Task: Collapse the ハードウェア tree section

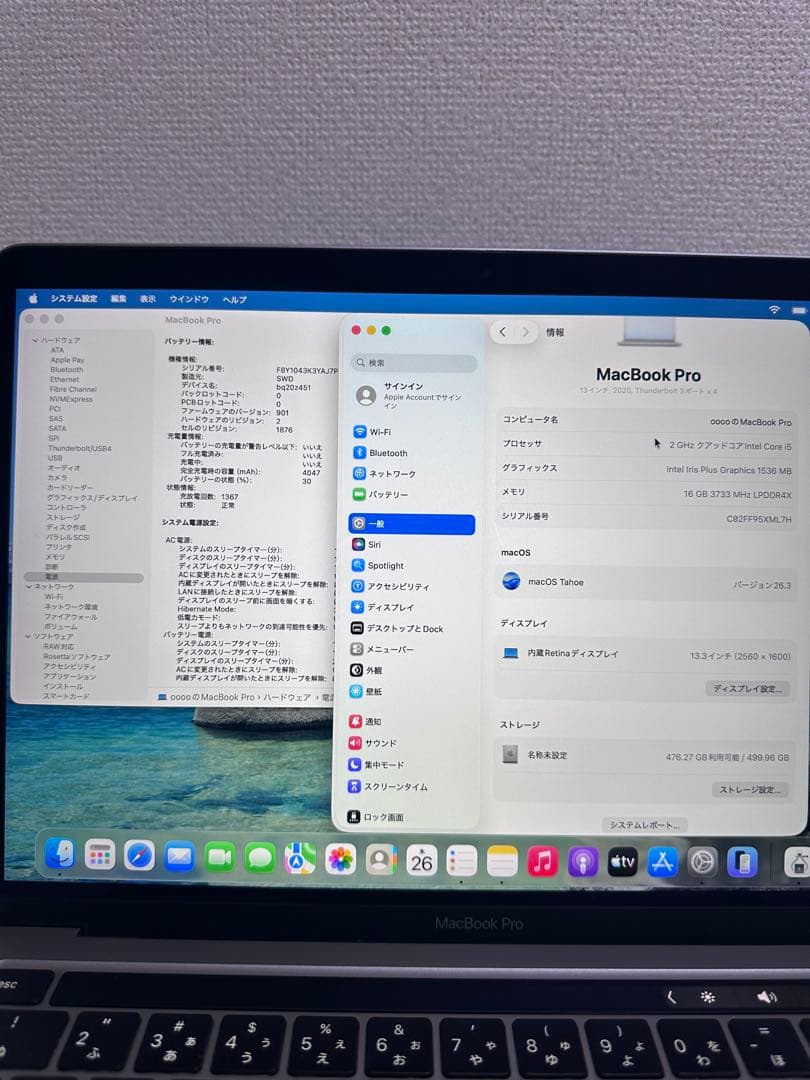Action: pos(35,340)
